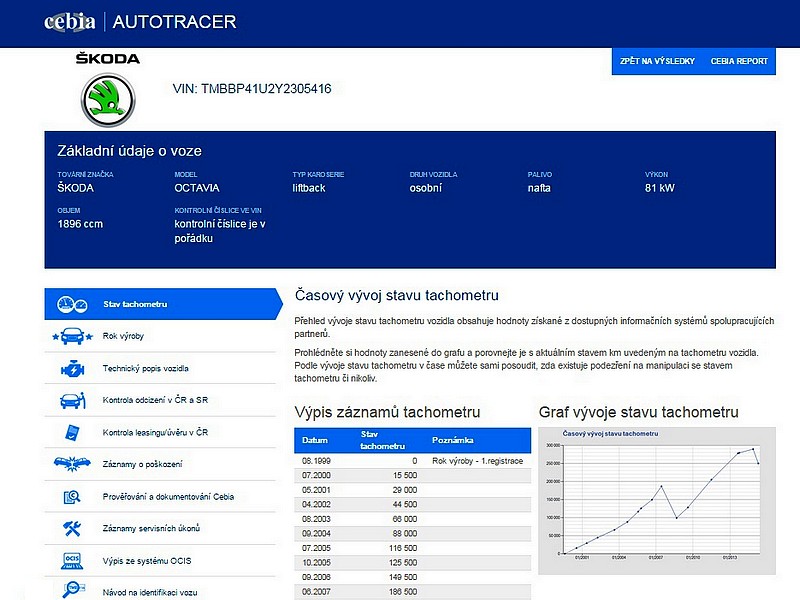This screenshot has height=600, width=800.
Task: Click the 186 500 odometer value
Action: coord(403,592)
